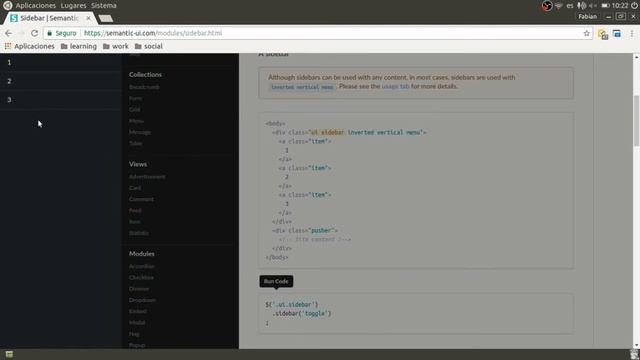Image resolution: width=640 pixels, height=360 pixels.
Task: Open Card under Views
Action: pos(135,188)
